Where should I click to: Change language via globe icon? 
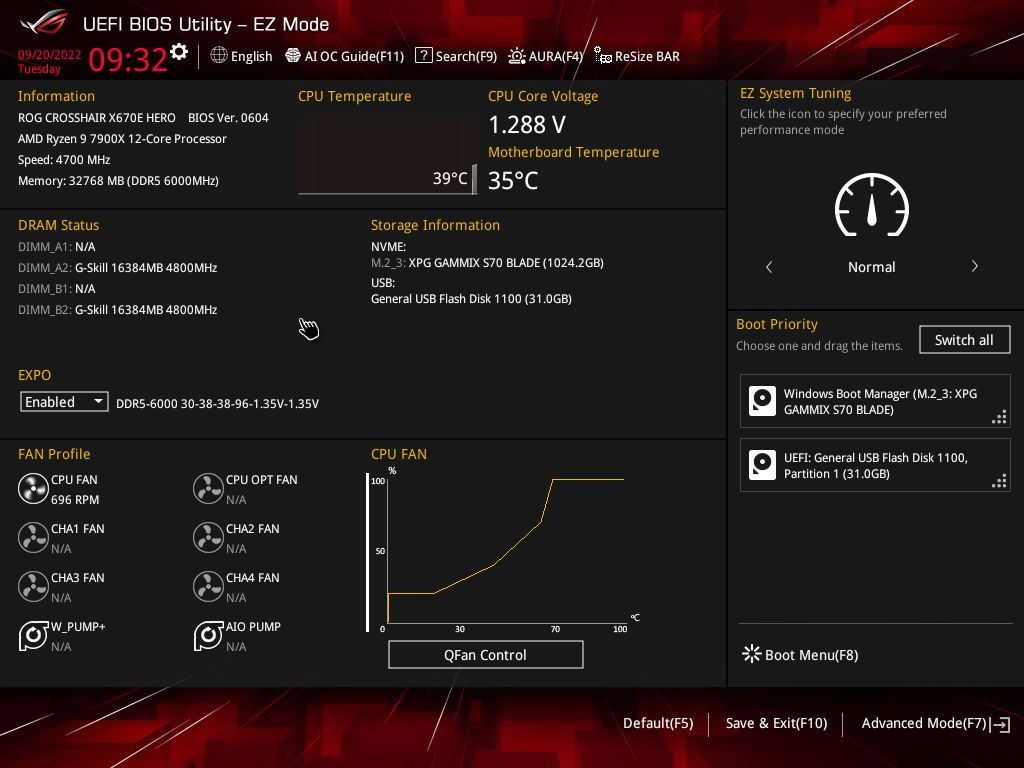coord(219,56)
